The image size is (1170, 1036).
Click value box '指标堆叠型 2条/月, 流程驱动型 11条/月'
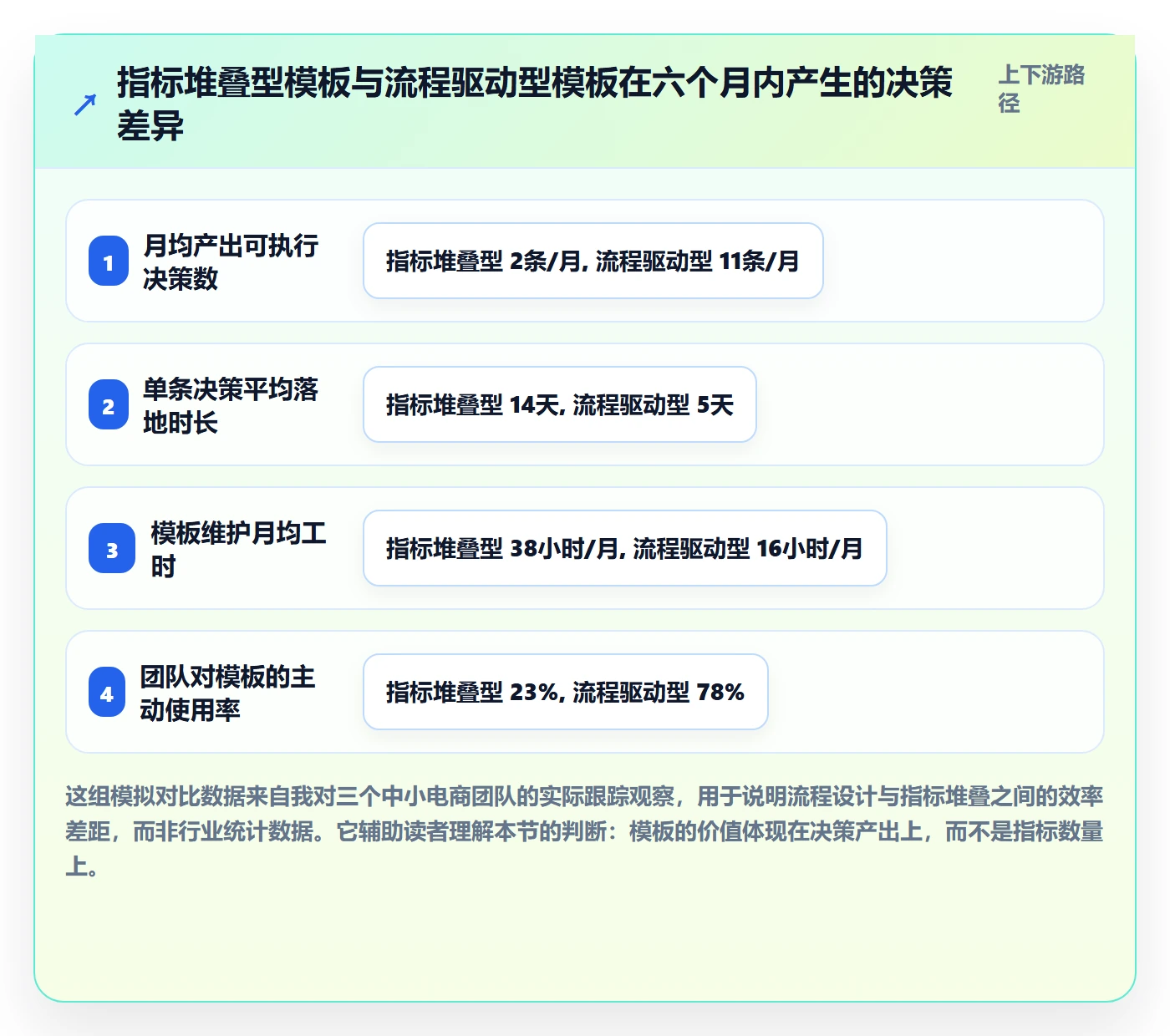(x=593, y=261)
